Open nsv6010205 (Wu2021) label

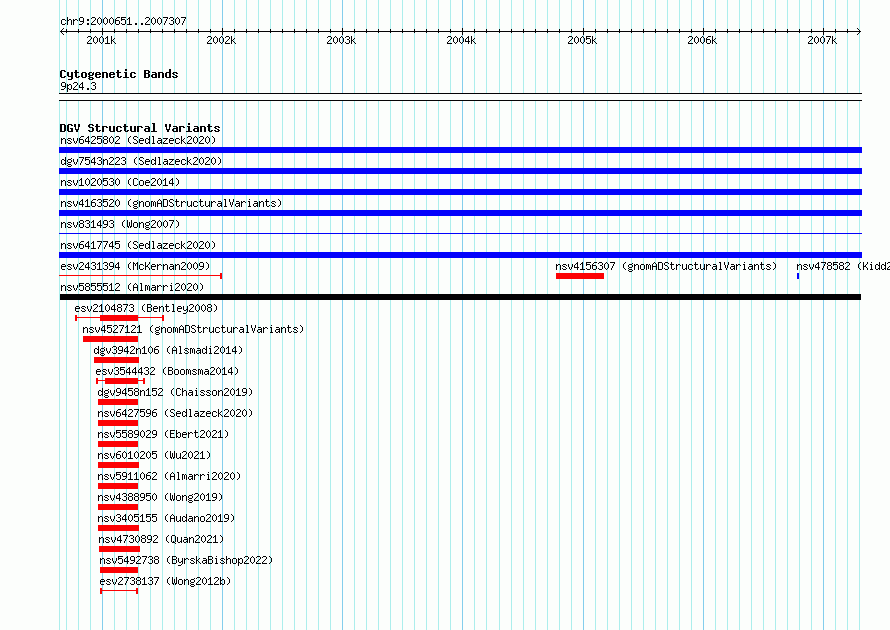[x=154, y=455]
